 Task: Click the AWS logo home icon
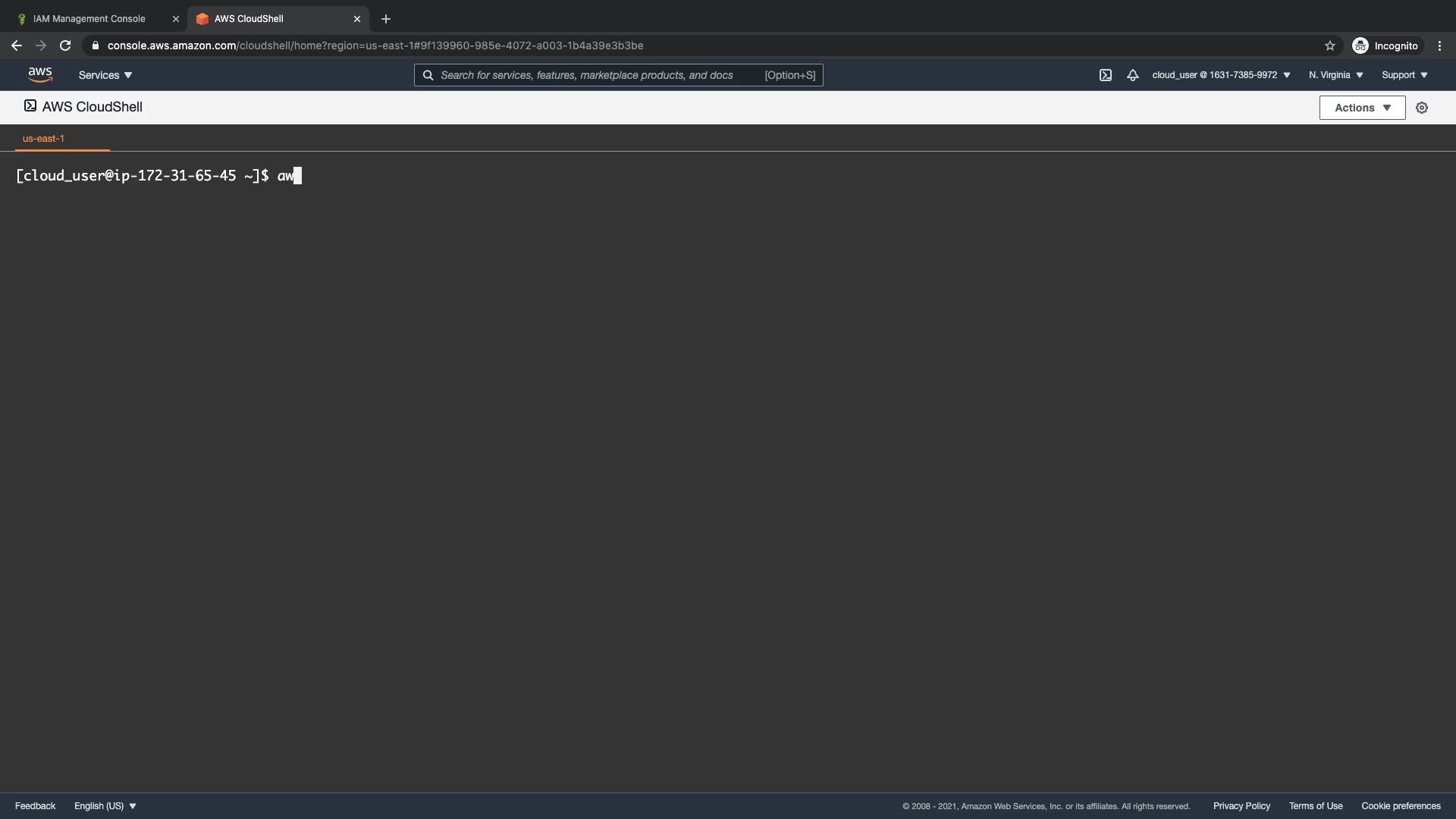(x=39, y=74)
